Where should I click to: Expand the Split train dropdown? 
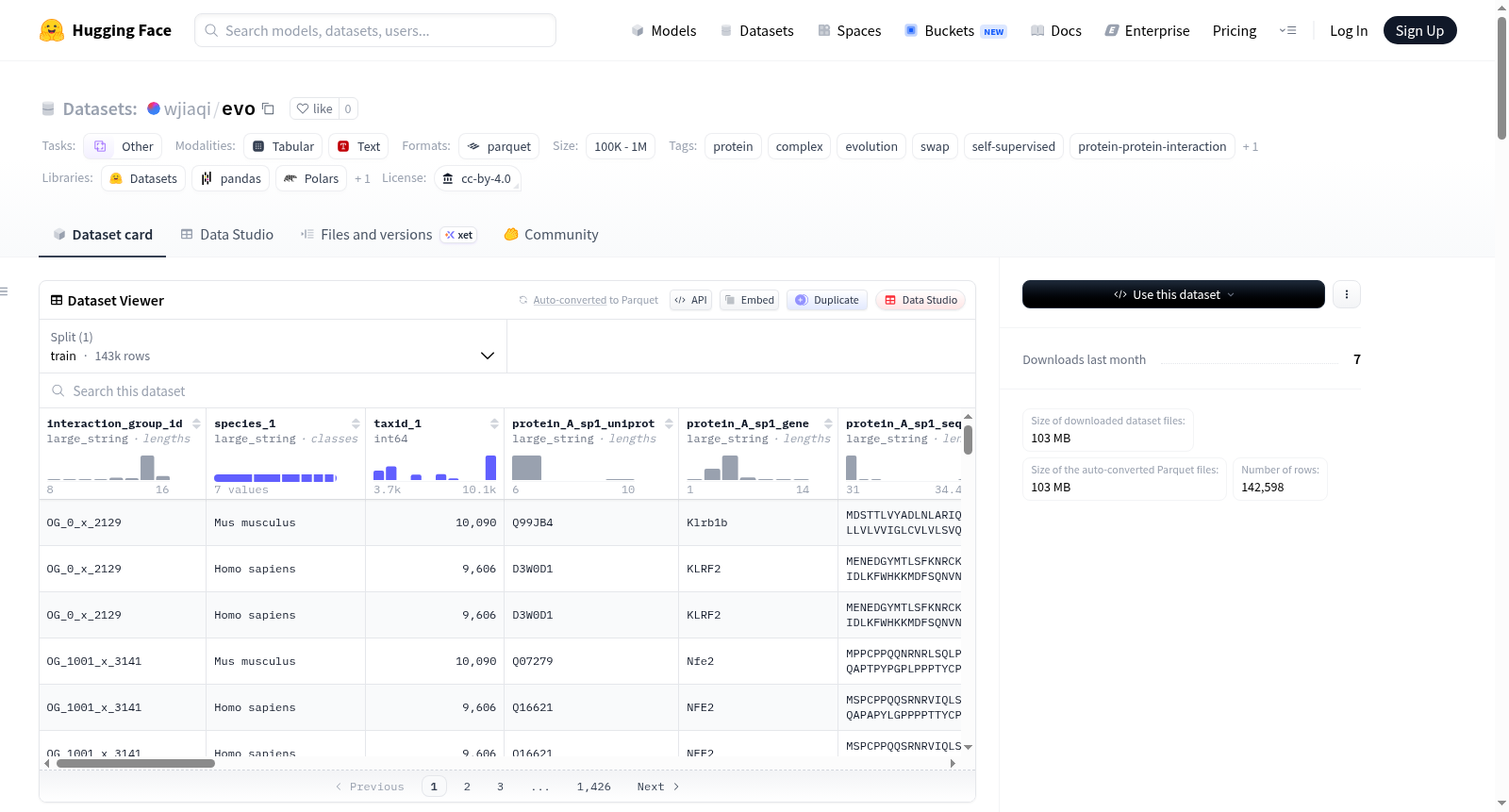(x=273, y=346)
